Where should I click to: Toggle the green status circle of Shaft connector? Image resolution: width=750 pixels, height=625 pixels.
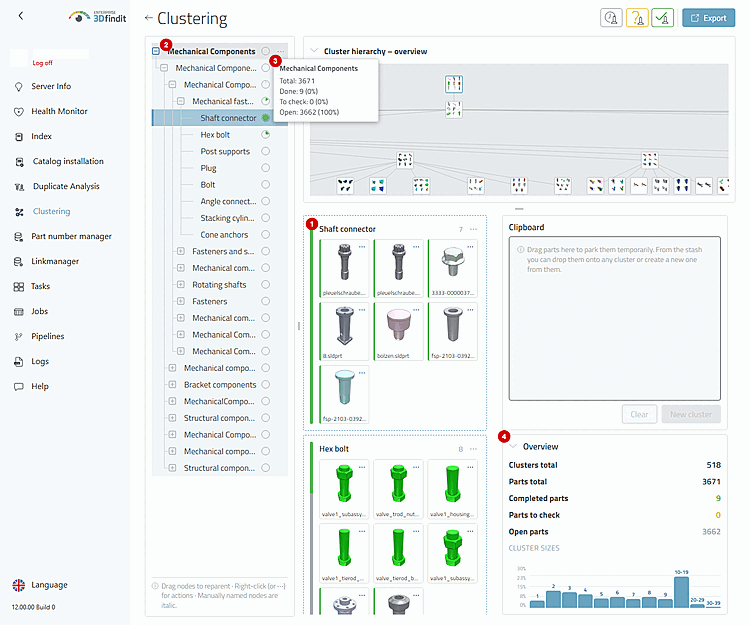coord(265,118)
